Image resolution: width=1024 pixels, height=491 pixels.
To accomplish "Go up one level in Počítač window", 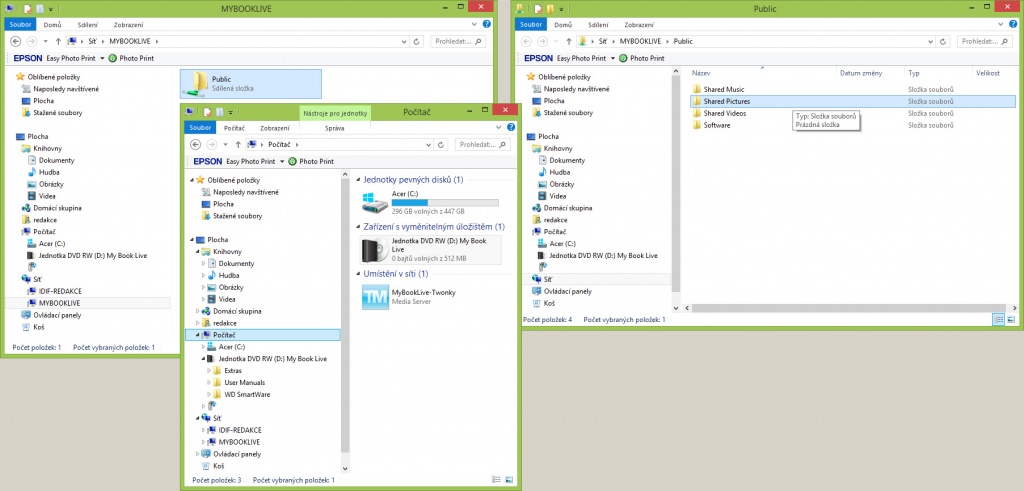I will [x=238, y=144].
